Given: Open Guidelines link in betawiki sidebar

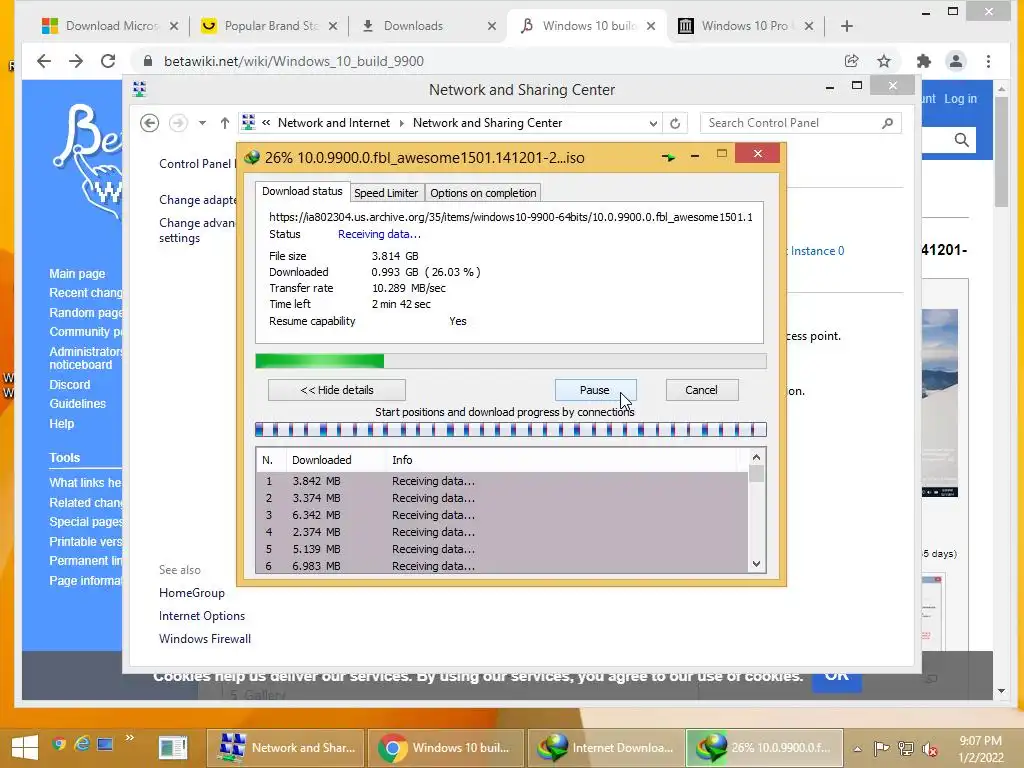Looking at the screenshot, I should [x=77, y=404].
